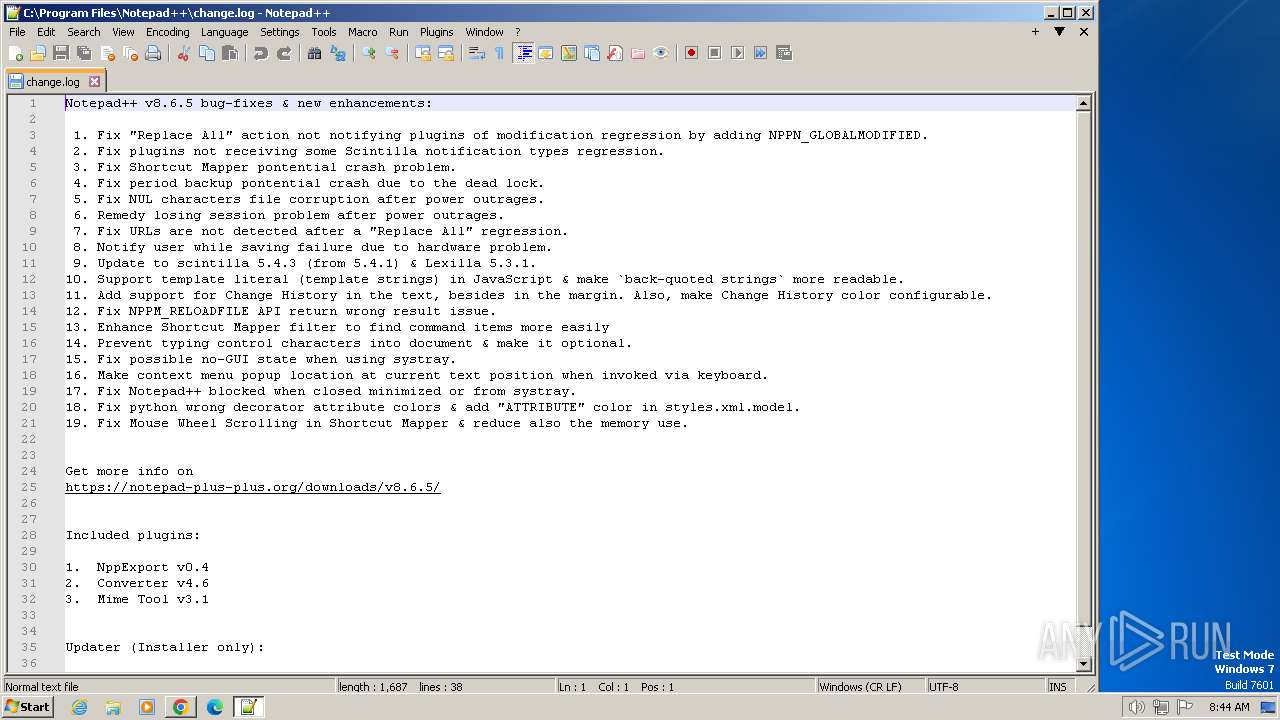1280x720 pixels.
Task: Open the Language menu
Action: click(224, 32)
